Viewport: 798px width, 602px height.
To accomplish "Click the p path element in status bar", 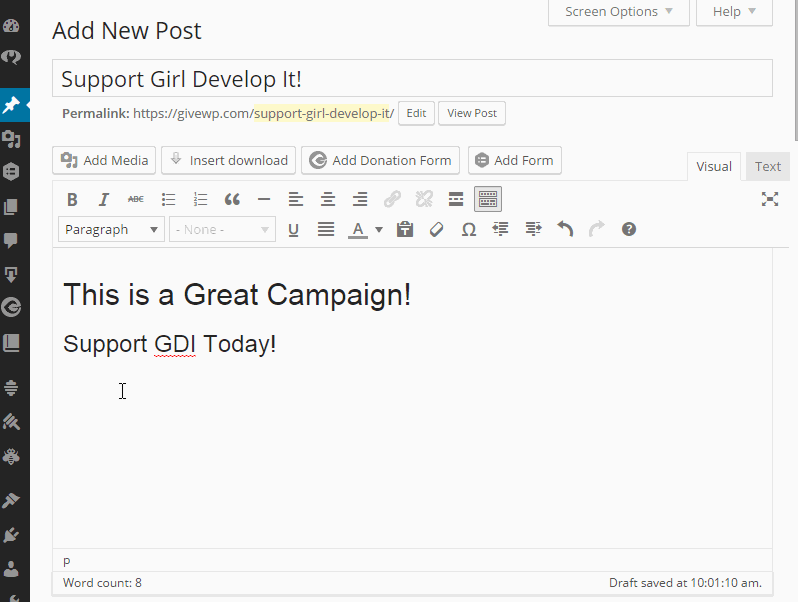I will click(x=67, y=561).
